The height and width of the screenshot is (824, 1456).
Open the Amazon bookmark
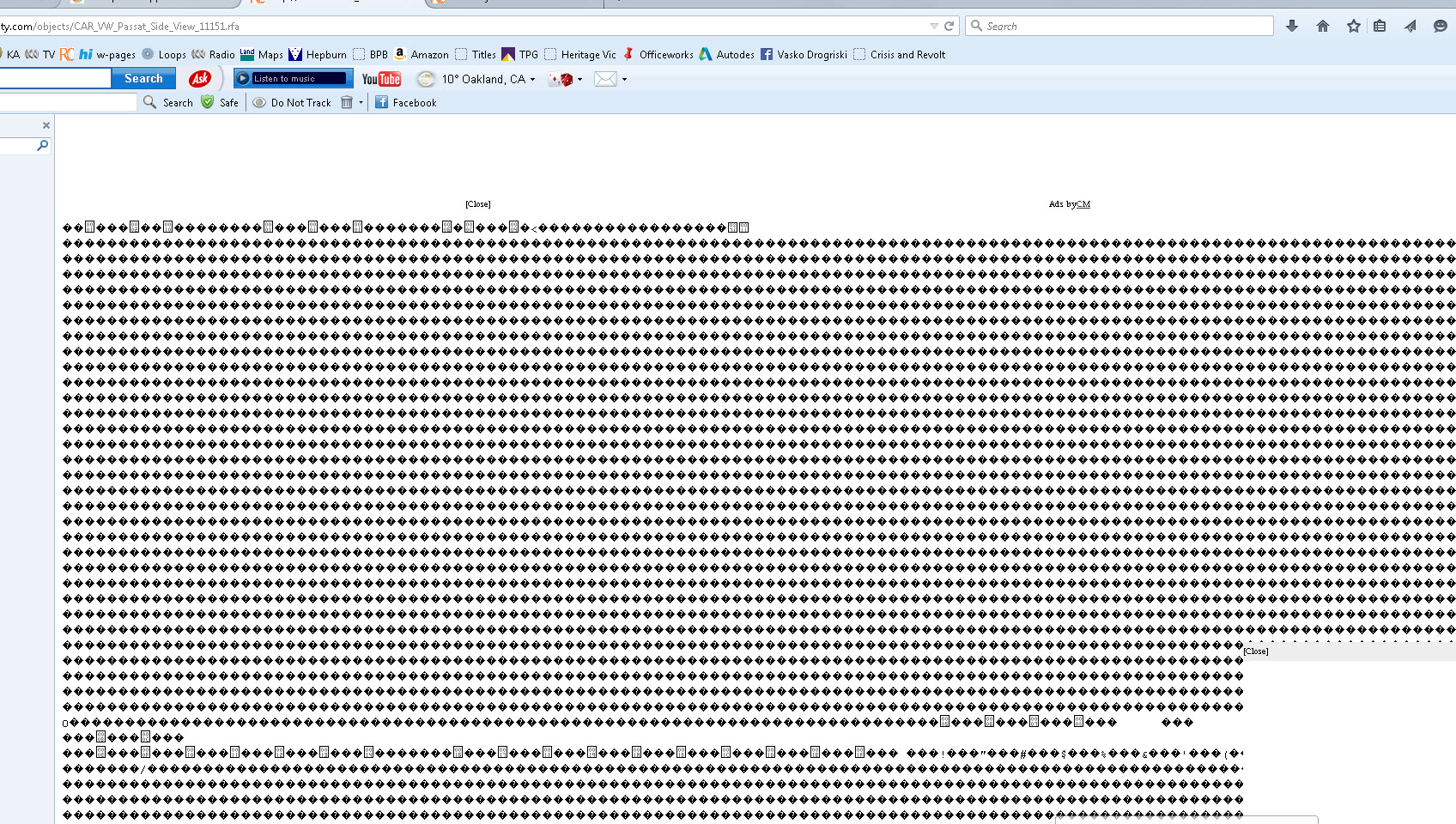click(x=421, y=54)
